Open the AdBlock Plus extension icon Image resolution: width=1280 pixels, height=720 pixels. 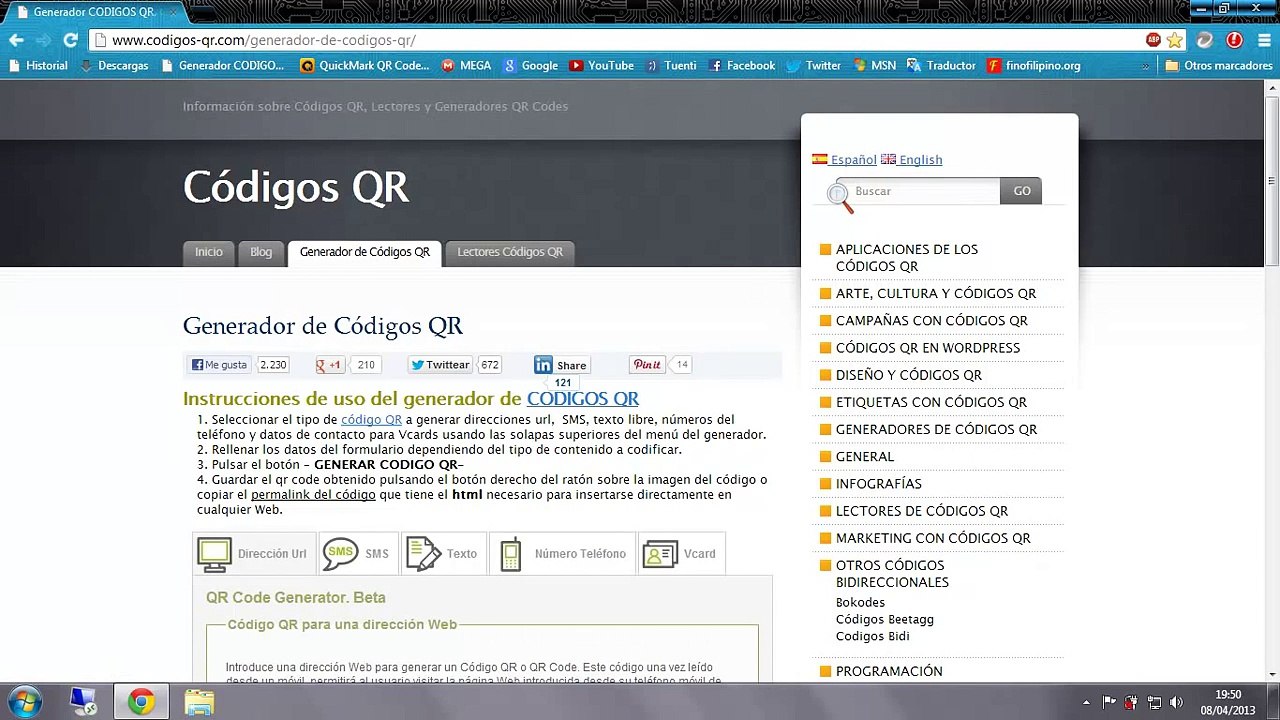pyautogui.click(x=1154, y=40)
